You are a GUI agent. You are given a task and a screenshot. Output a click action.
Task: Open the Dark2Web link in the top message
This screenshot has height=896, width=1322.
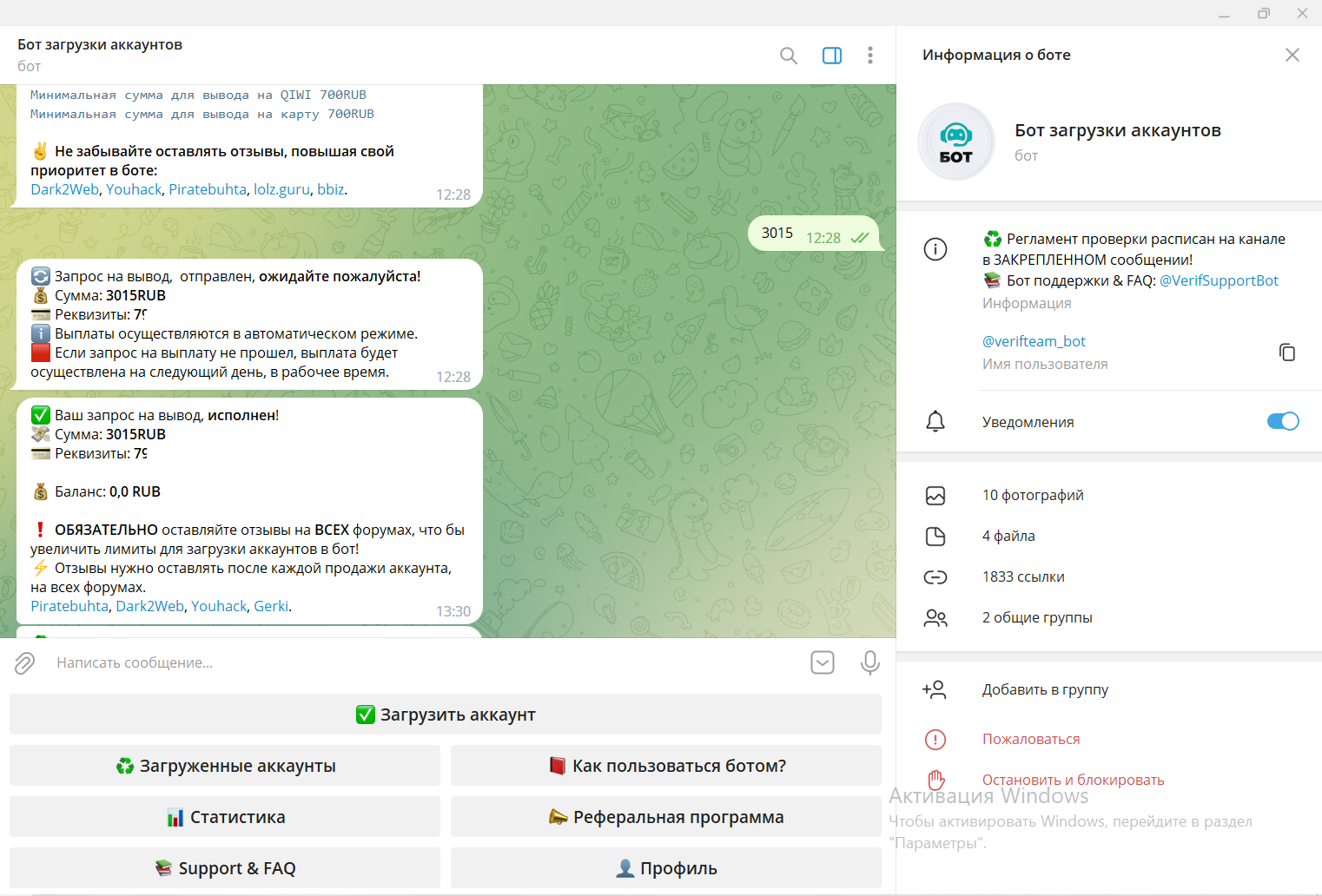pos(64,189)
